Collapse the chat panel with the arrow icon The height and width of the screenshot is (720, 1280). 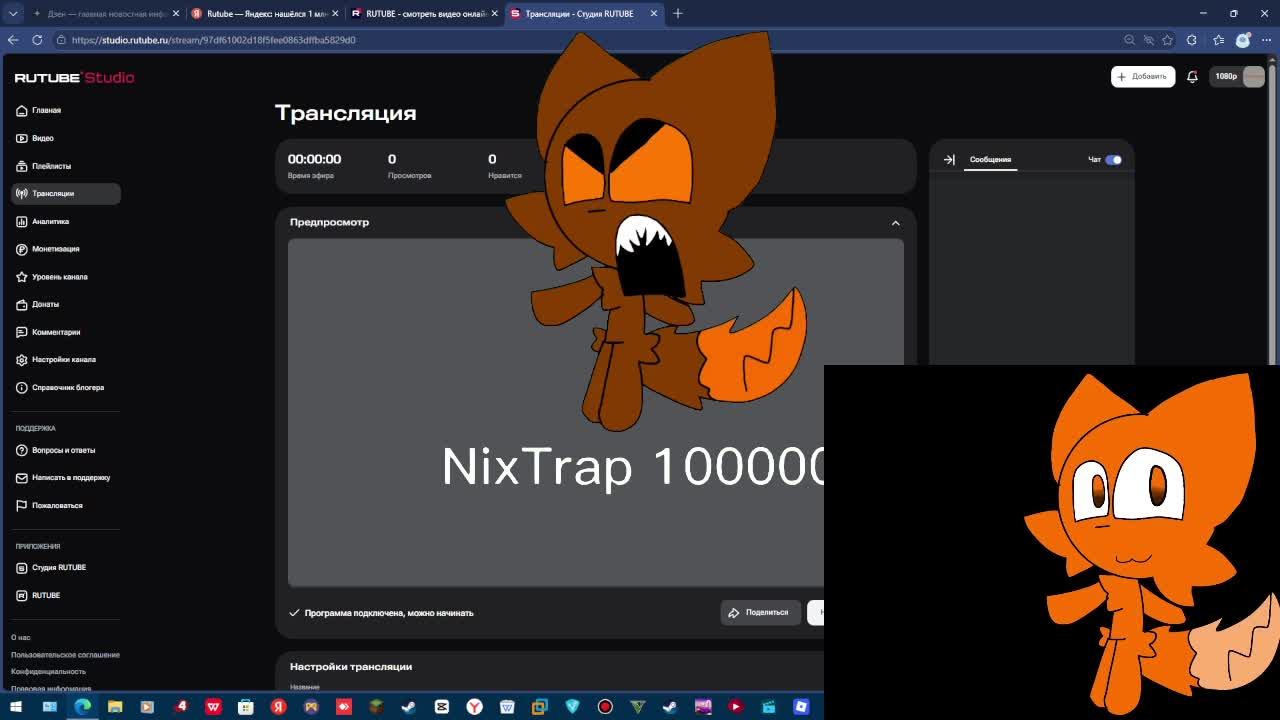click(949, 160)
